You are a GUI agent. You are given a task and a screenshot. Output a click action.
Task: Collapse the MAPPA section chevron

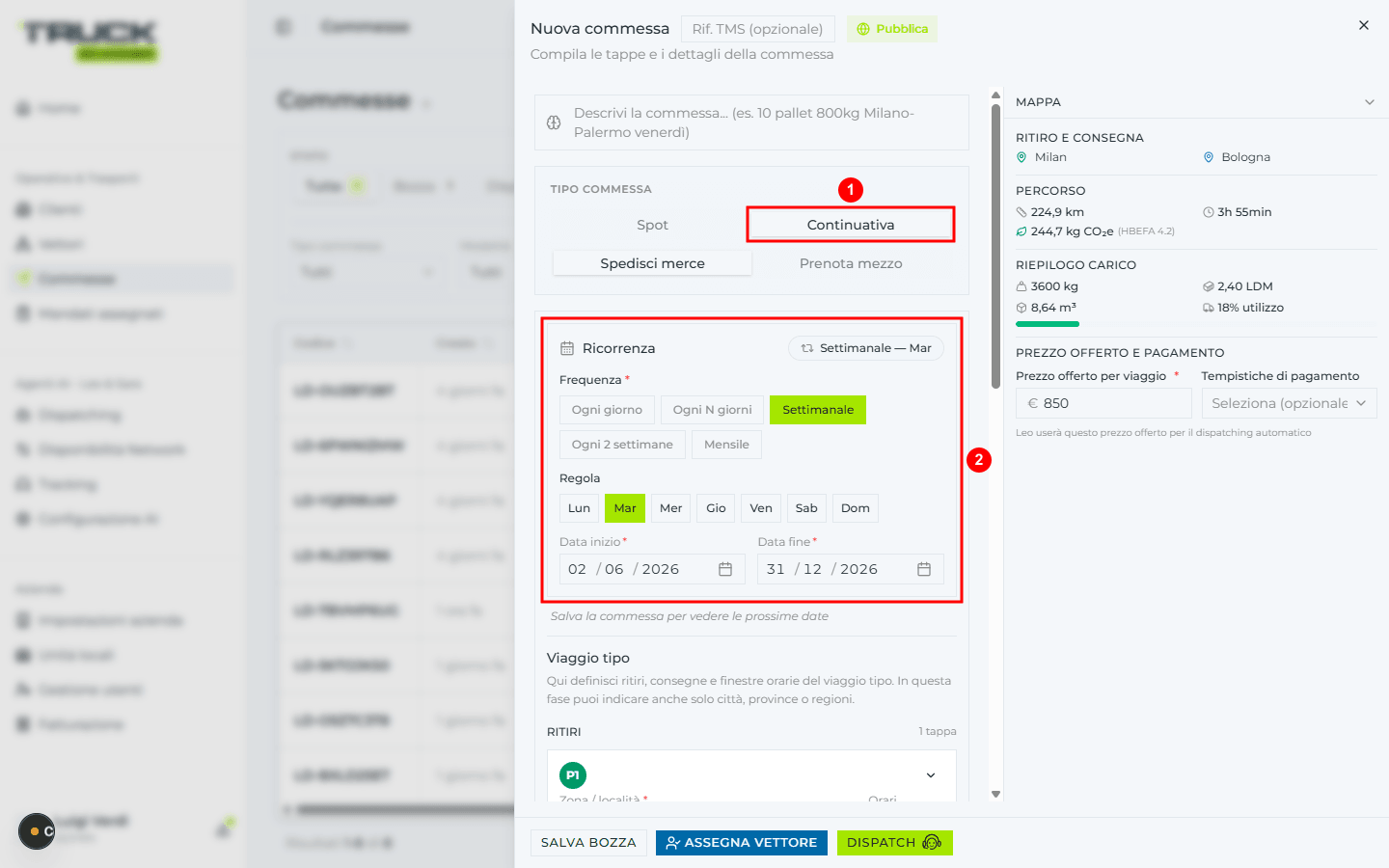(1369, 102)
